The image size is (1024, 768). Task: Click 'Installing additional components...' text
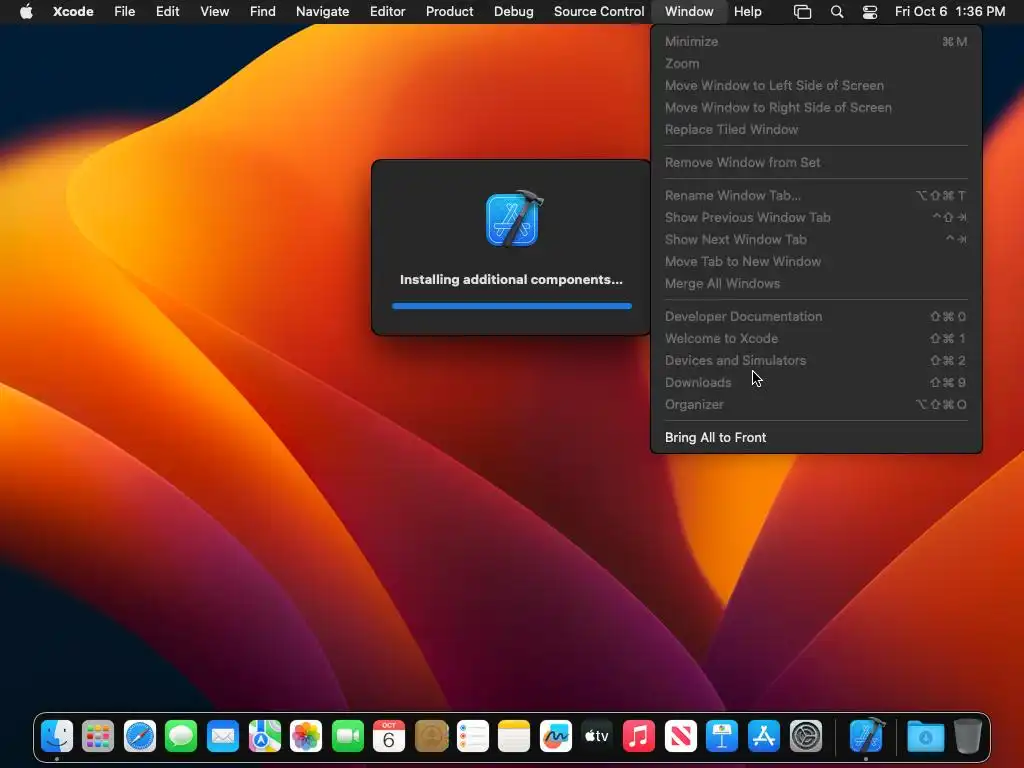point(511,280)
